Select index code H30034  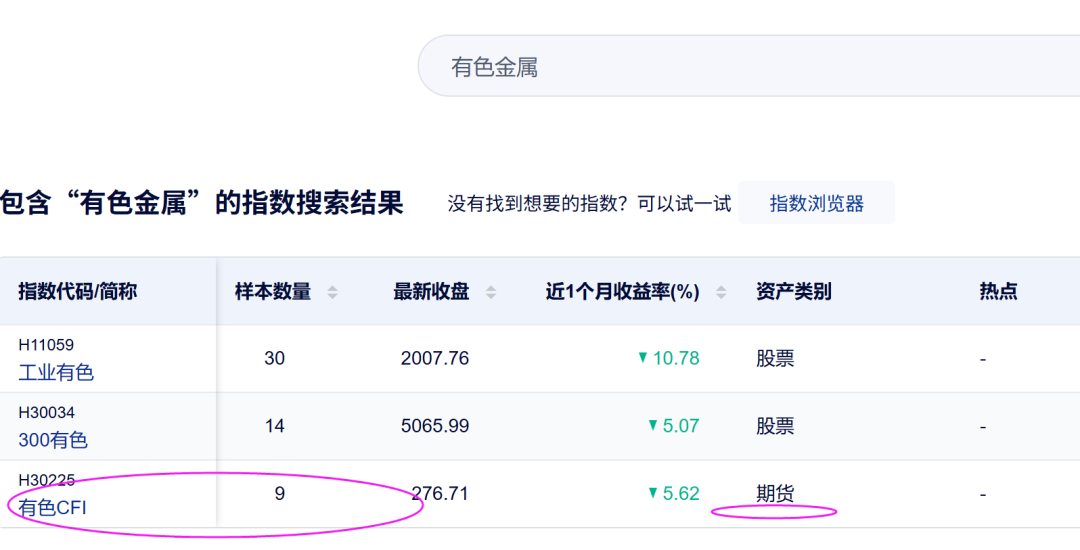(x=46, y=412)
